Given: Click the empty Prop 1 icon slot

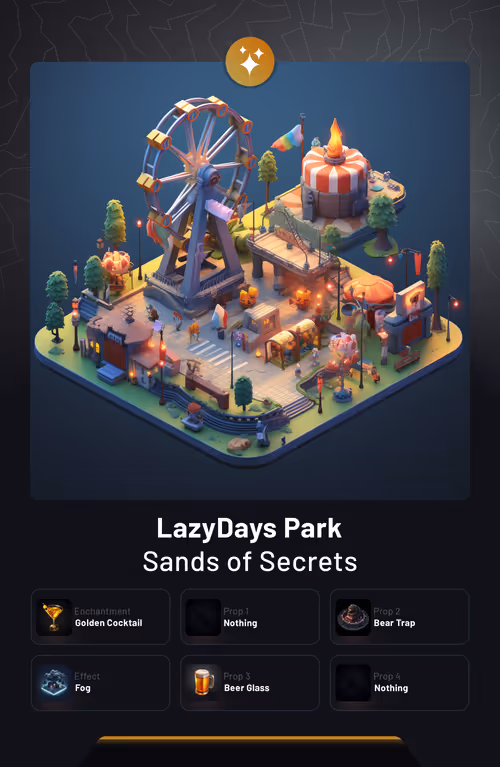Looking at the screenshot, I should coord(204,617).
